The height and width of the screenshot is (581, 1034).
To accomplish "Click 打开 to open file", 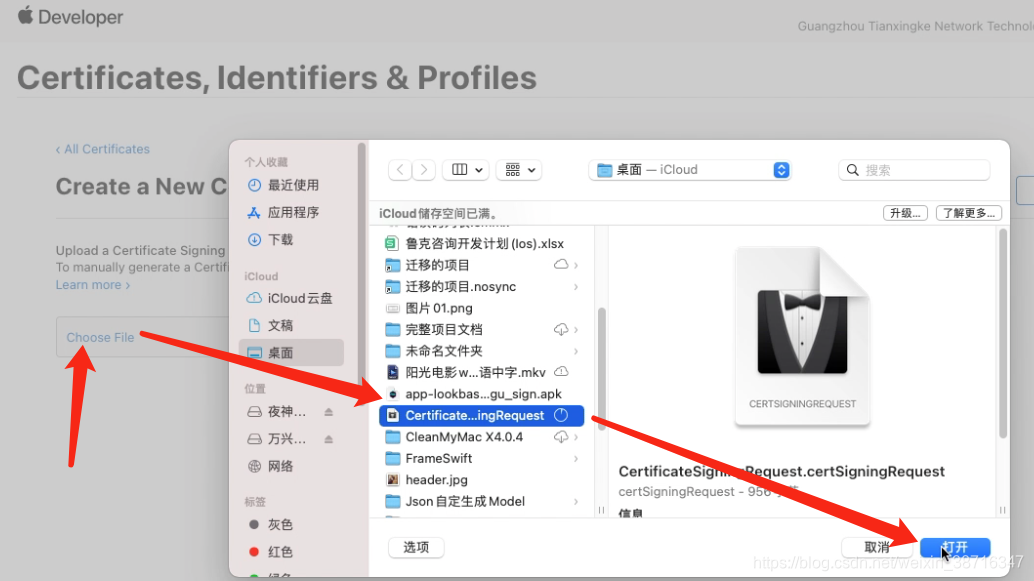I will click(955, 547).
